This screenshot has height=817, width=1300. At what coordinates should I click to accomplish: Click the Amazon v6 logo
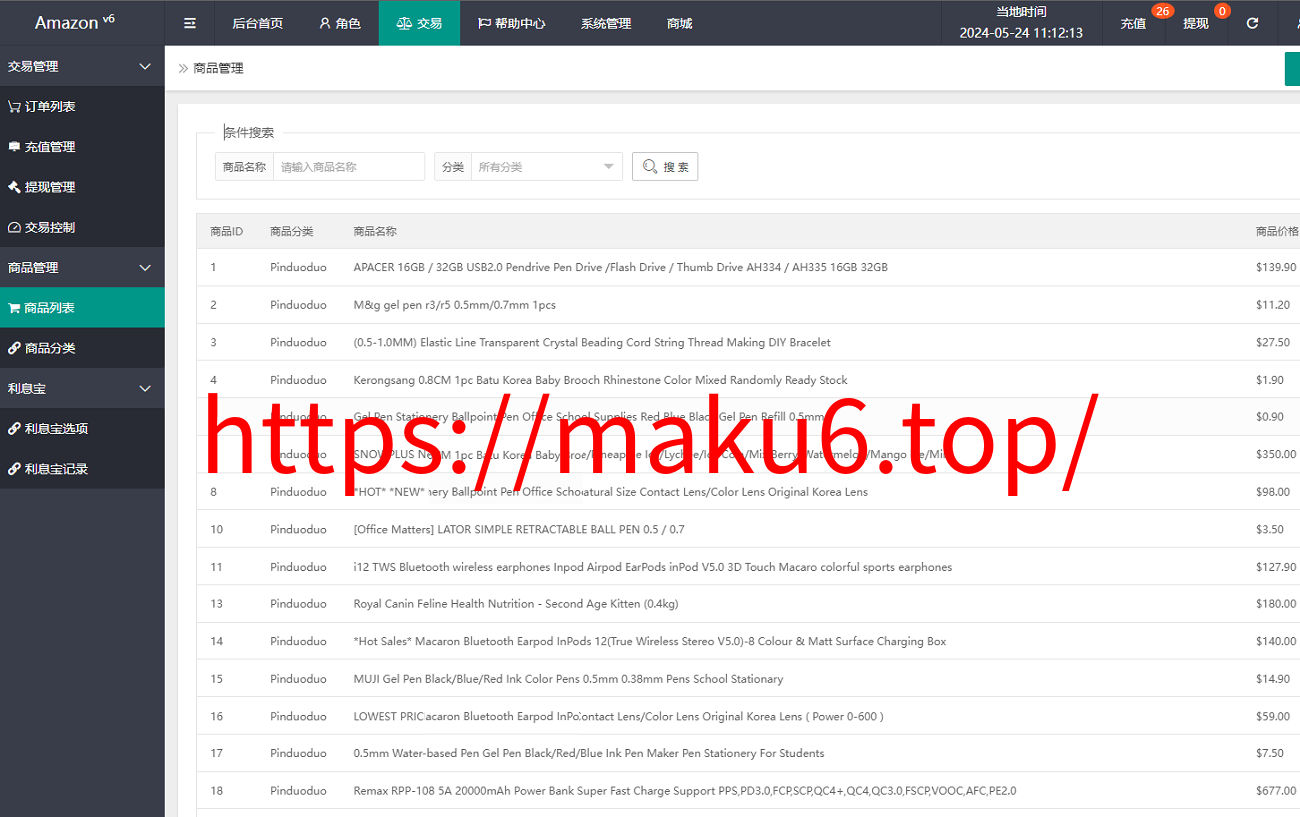tap(75, 22)
